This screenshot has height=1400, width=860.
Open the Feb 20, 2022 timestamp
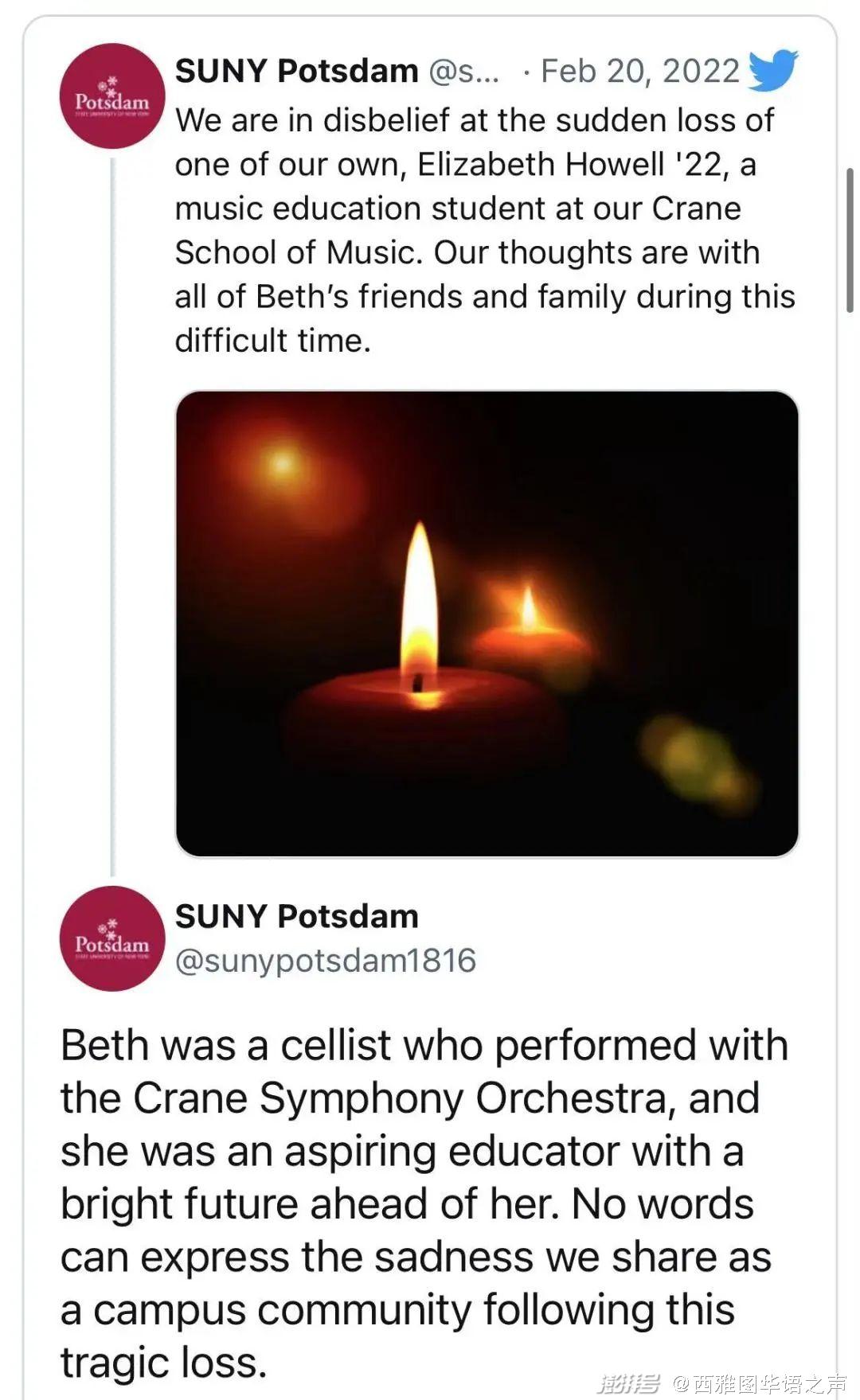639,71
